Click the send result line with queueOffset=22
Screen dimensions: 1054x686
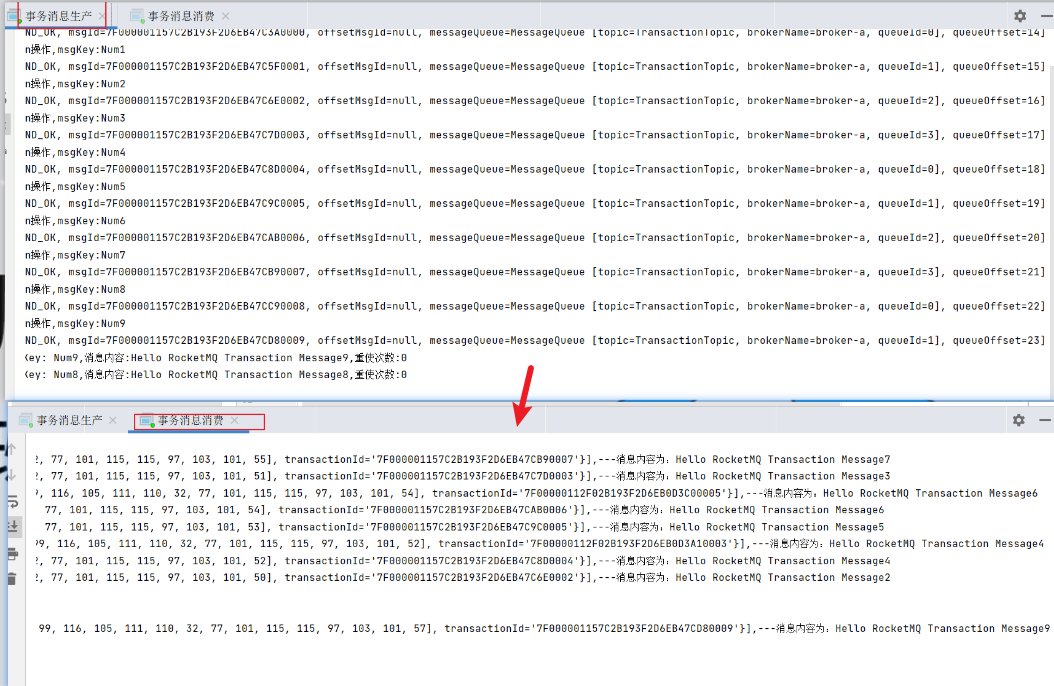pyautogui.click(x=536, y=306)
